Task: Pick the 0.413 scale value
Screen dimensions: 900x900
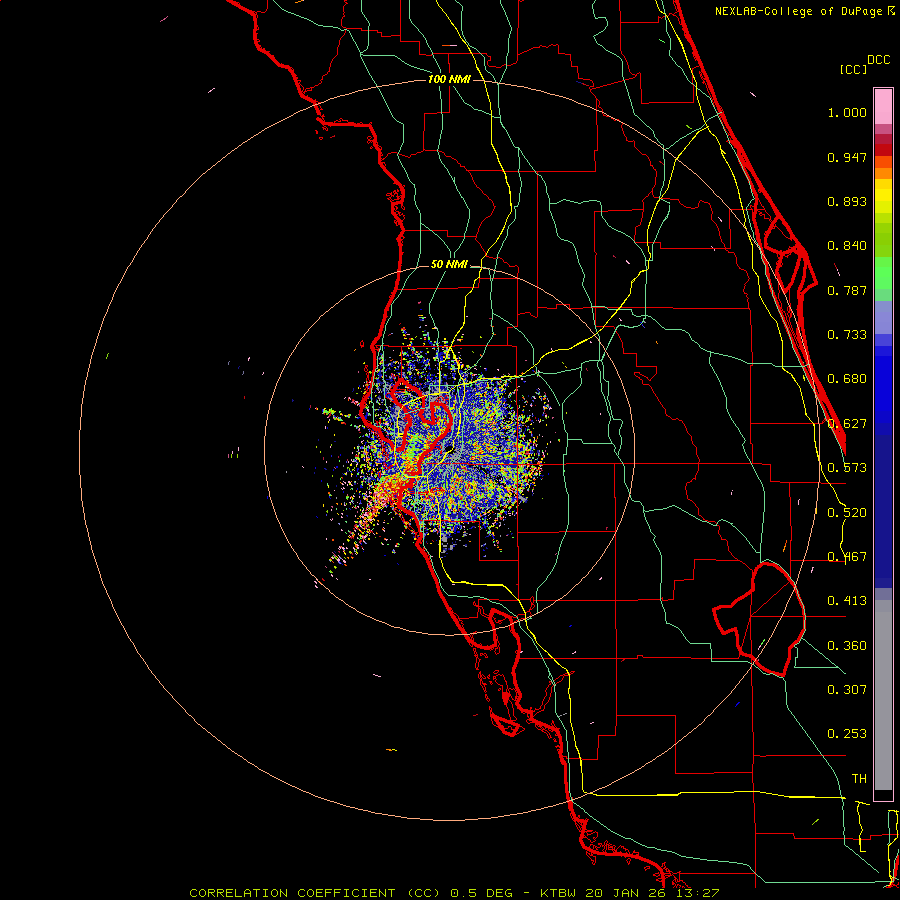Action: [x=847, y=601]
